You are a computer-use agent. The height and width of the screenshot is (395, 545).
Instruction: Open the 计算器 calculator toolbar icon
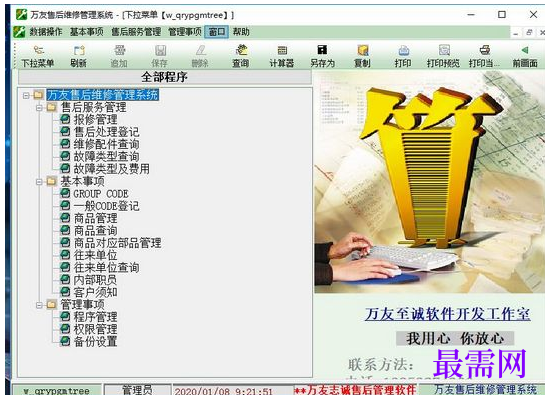[282, 56]
